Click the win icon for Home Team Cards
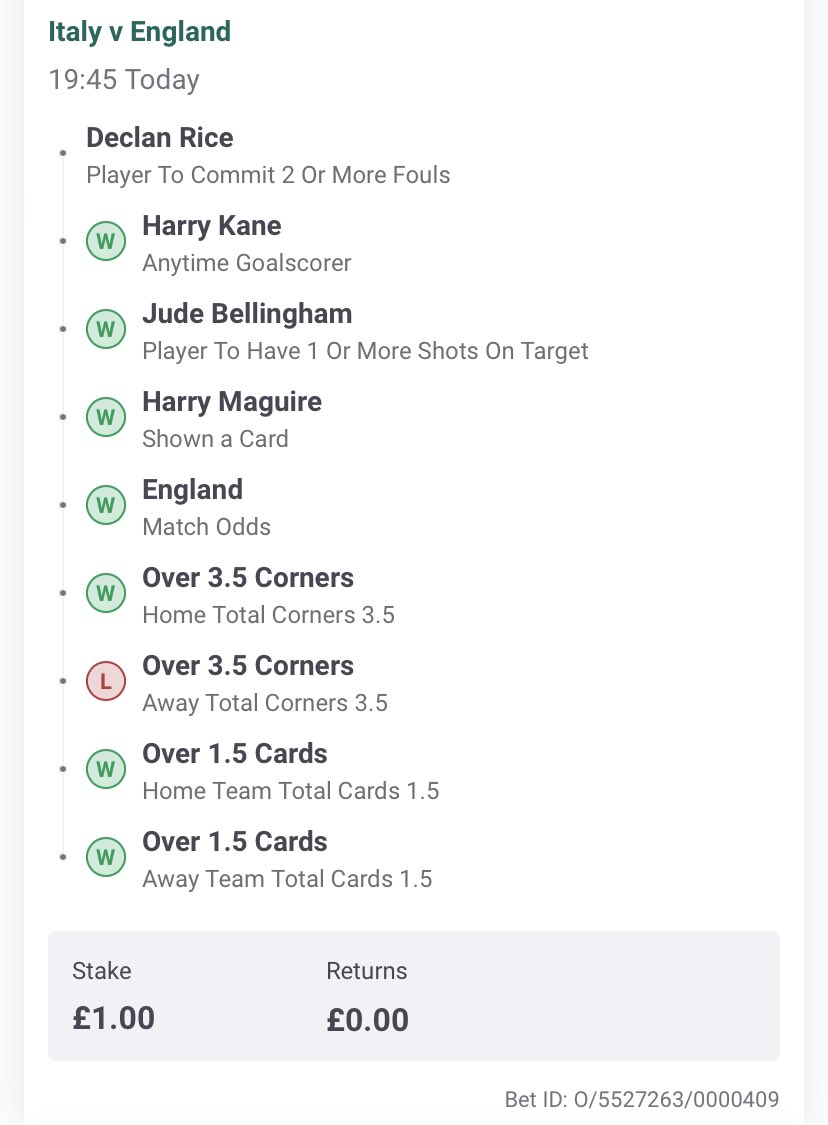This screenshot has height=1125, width=828. coord(106,769)
